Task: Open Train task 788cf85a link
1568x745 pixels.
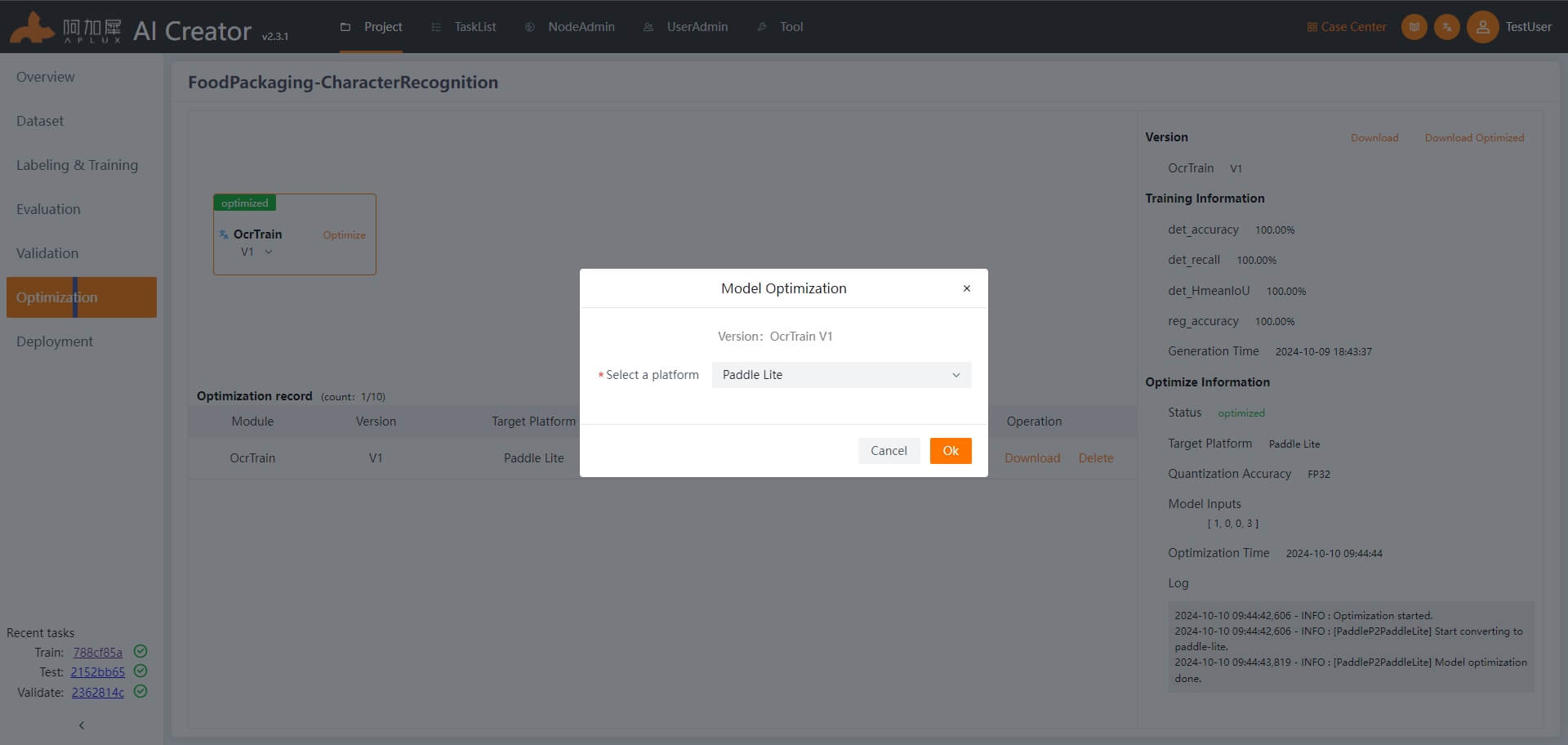Action: tap(98, 653)
